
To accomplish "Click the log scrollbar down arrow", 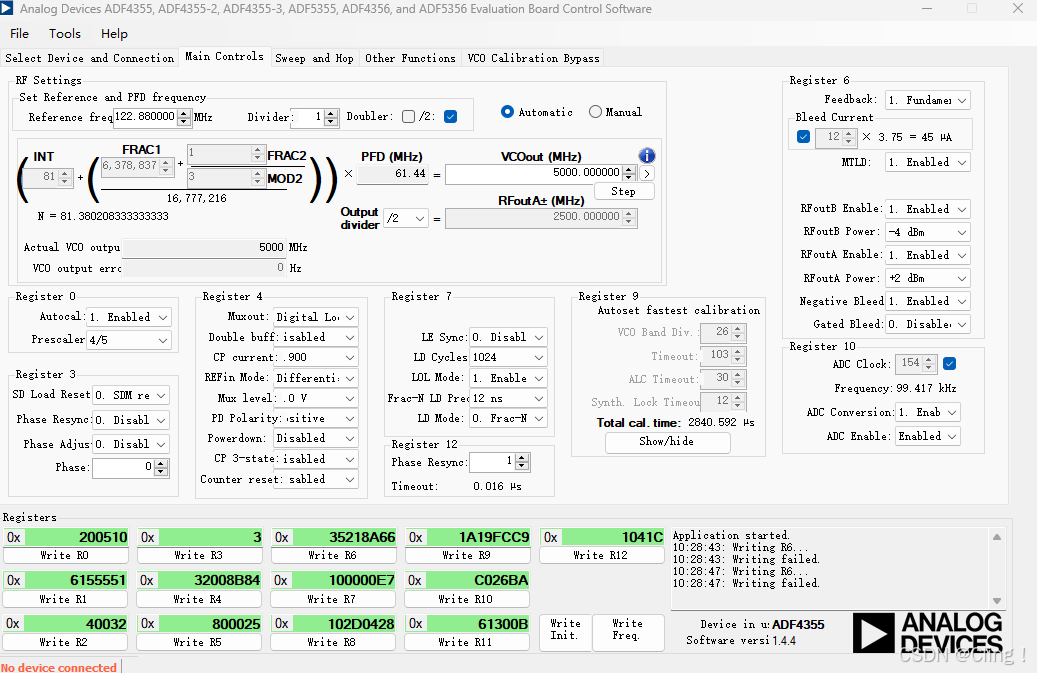I will coord(997,601).
